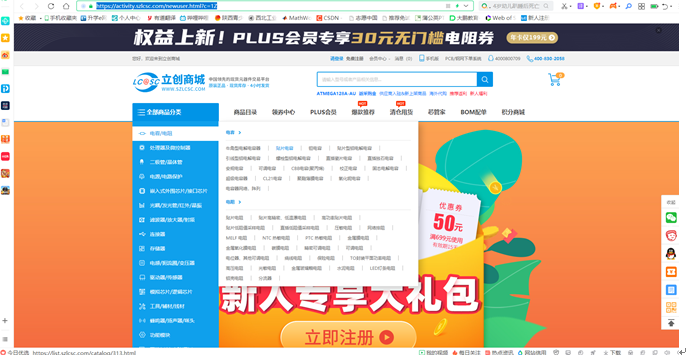Expand 全部商品分类 category menu
This screenshot has width=692, height=360.
[176, 112]
